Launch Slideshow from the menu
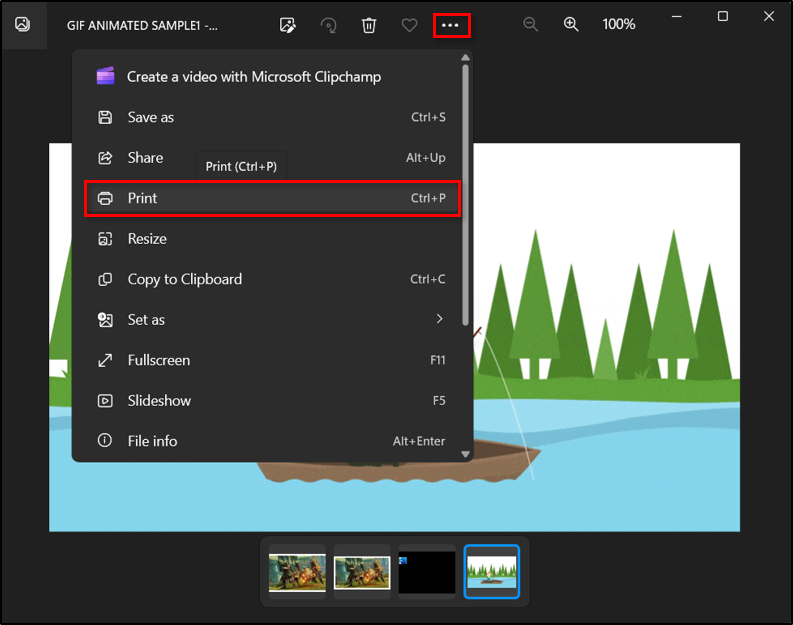Screen dimensions: 793x625 tap(272, 400)
